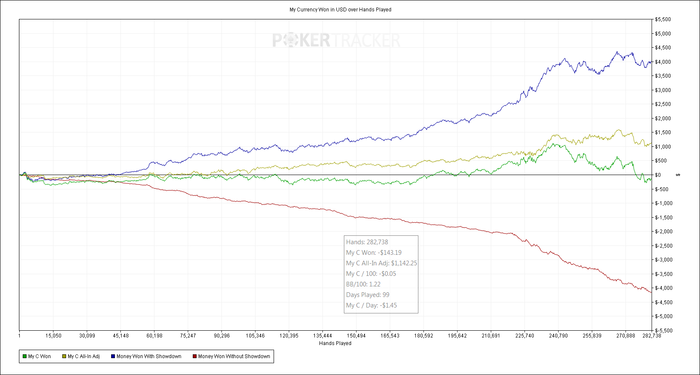Click the y-axis label '$2,000'

click(662, 118)
